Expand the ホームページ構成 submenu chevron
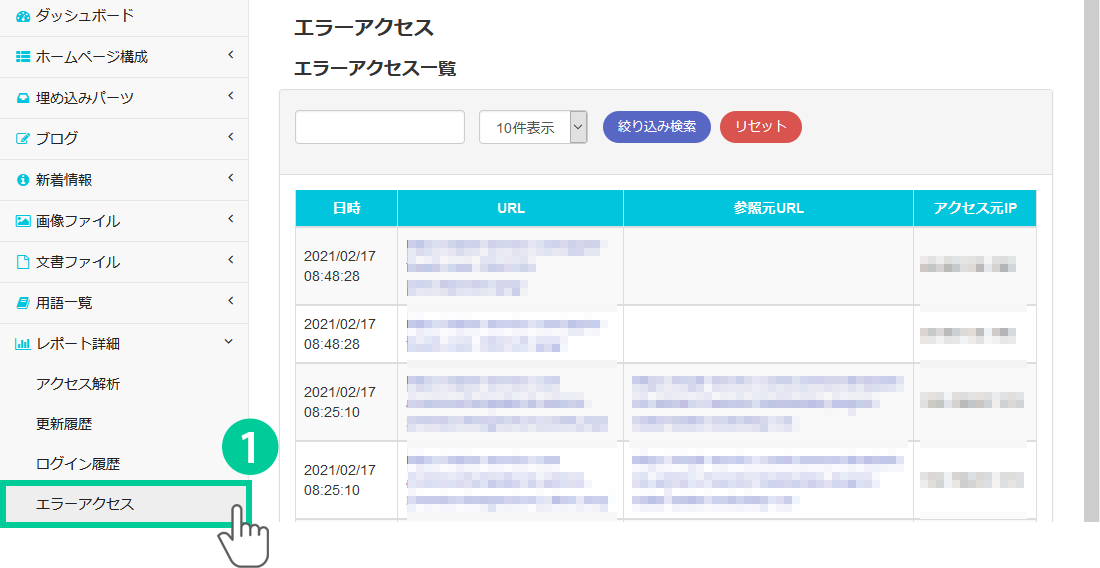 click(x=230, y=56)
